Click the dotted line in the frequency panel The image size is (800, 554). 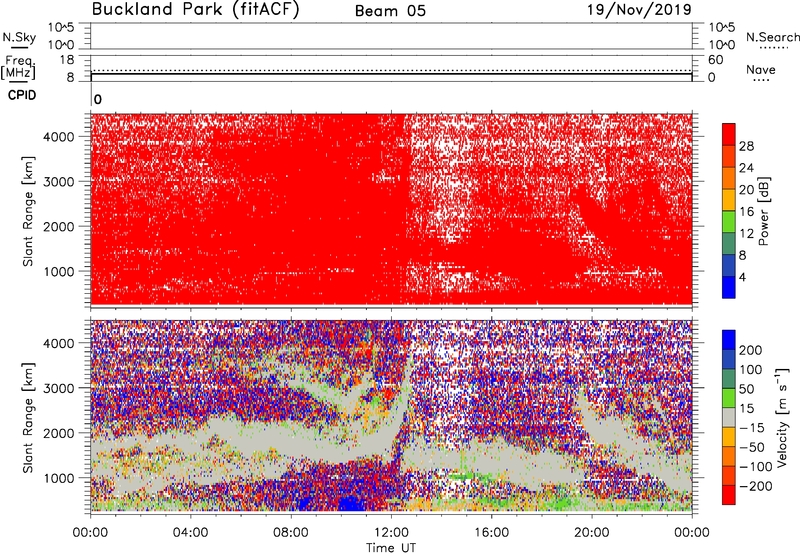click(x=391, y=70)
